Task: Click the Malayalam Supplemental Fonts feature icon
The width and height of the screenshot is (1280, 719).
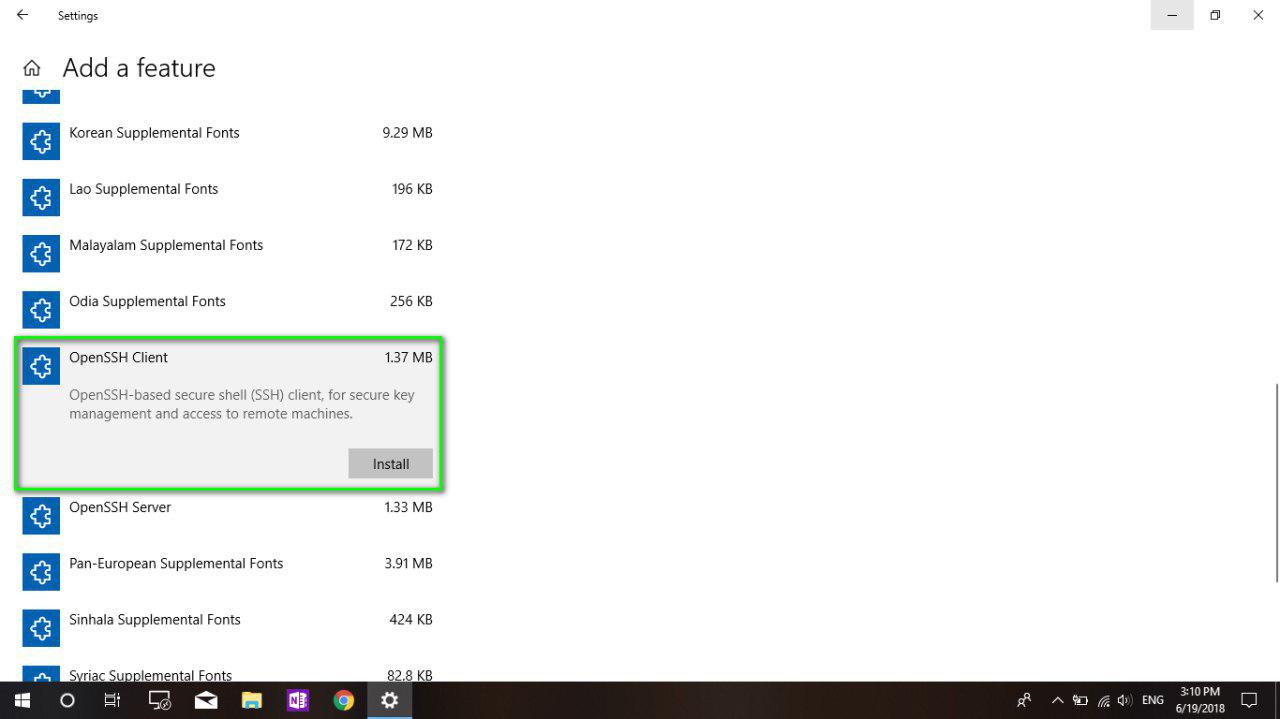Action: [x=41, y=254]
